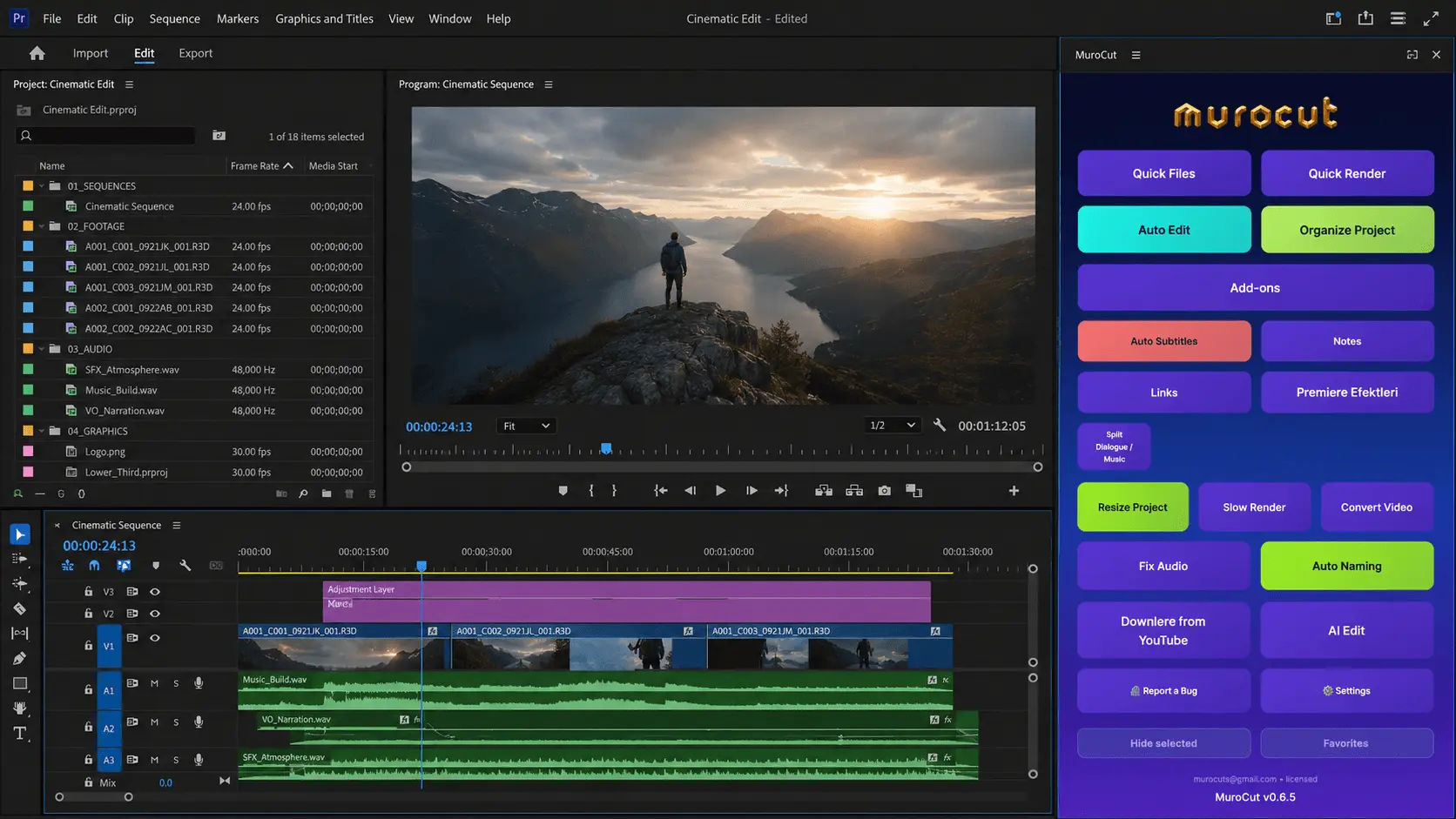
Task: Step forward one frame
Action: (x=752, y=491)
